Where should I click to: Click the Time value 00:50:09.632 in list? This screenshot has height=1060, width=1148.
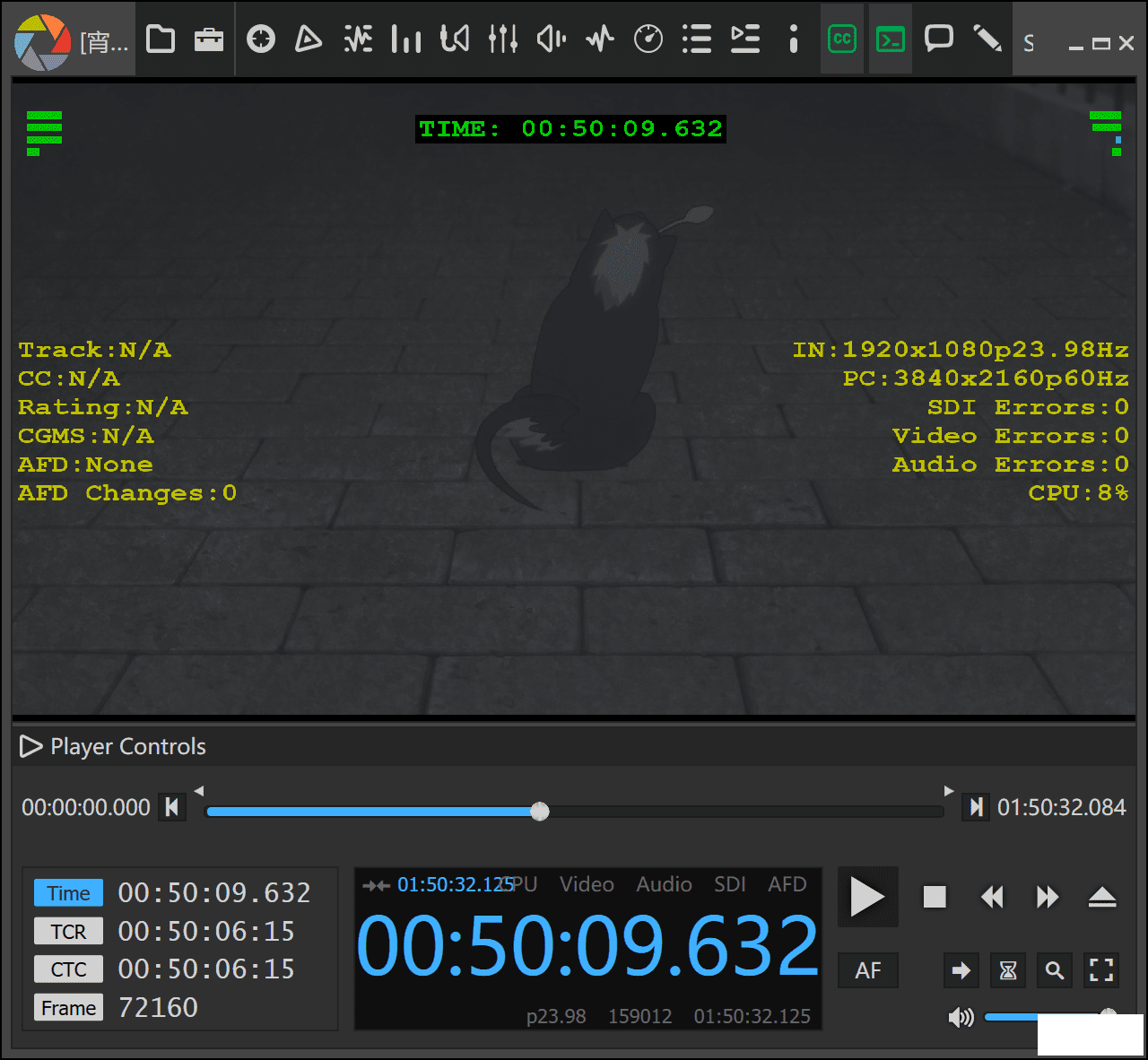(214, 893)
